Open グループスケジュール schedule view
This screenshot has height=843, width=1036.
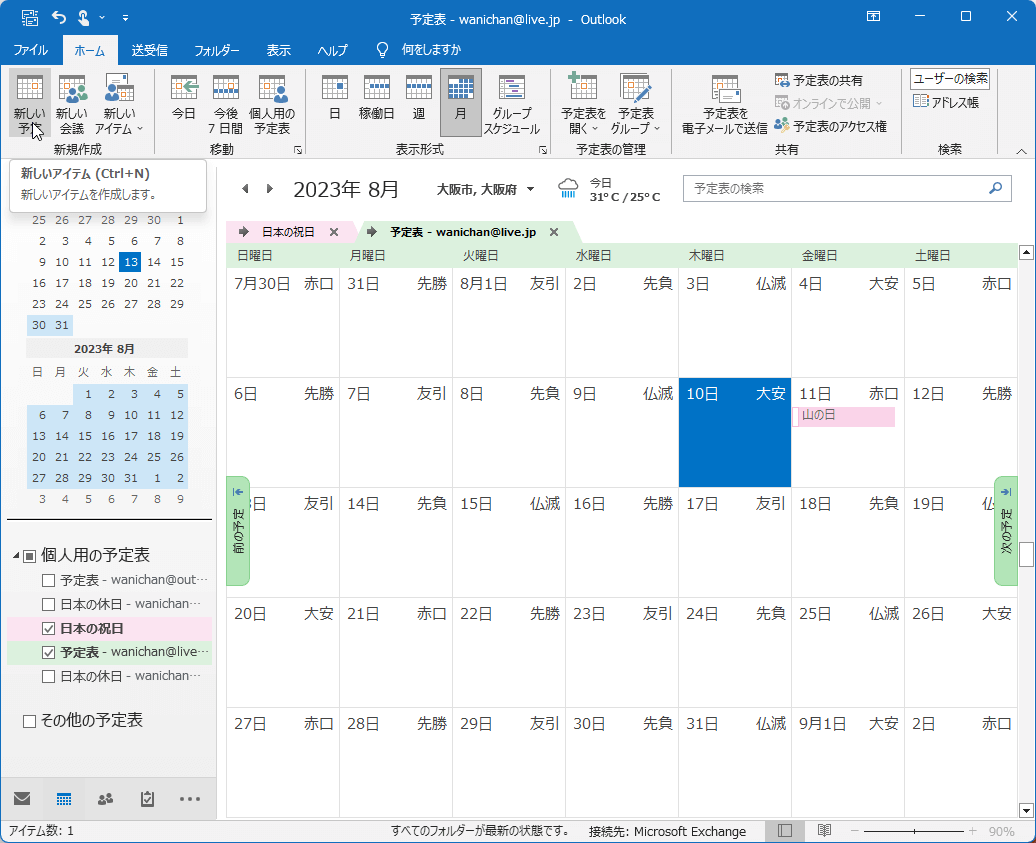[x=512, y=103]
